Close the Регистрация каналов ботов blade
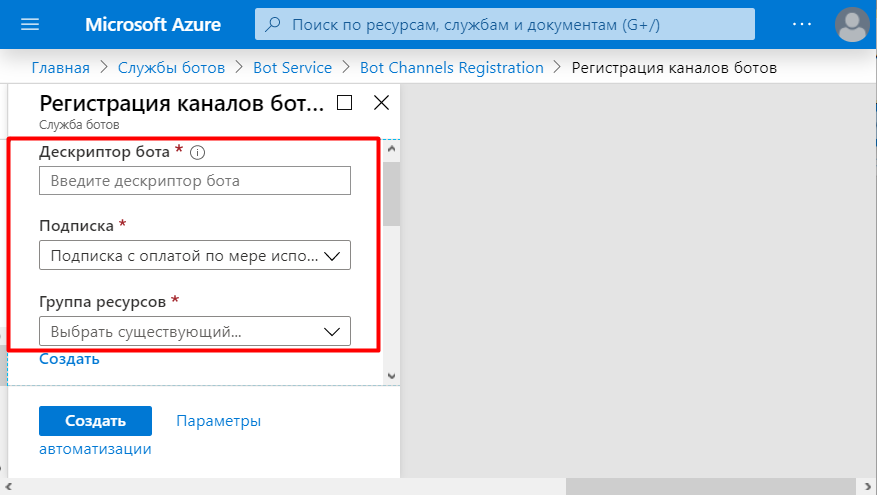The height and width of the screenshot is (495, 877). pyautogui.click(x=381, y=103)
